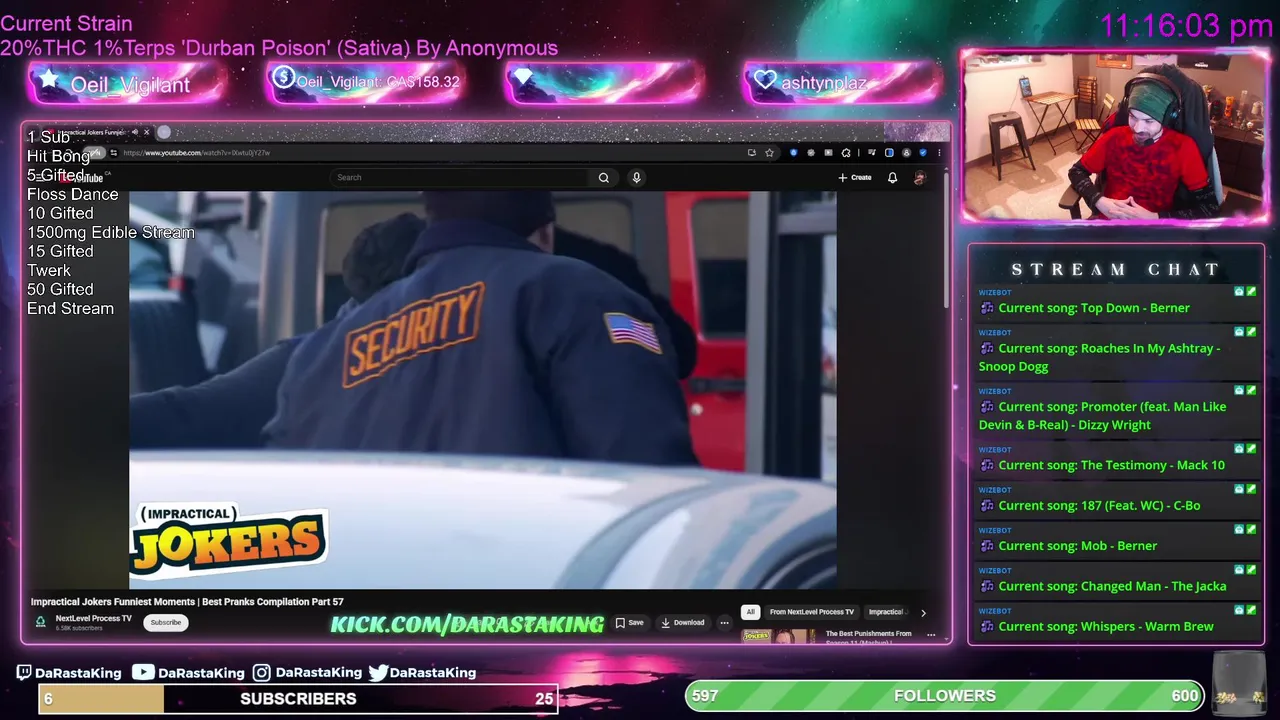Image resolution: width=1280 pixels, height=720 pixels.
Task: Activate voice search microphone icon
Action: 636,178
